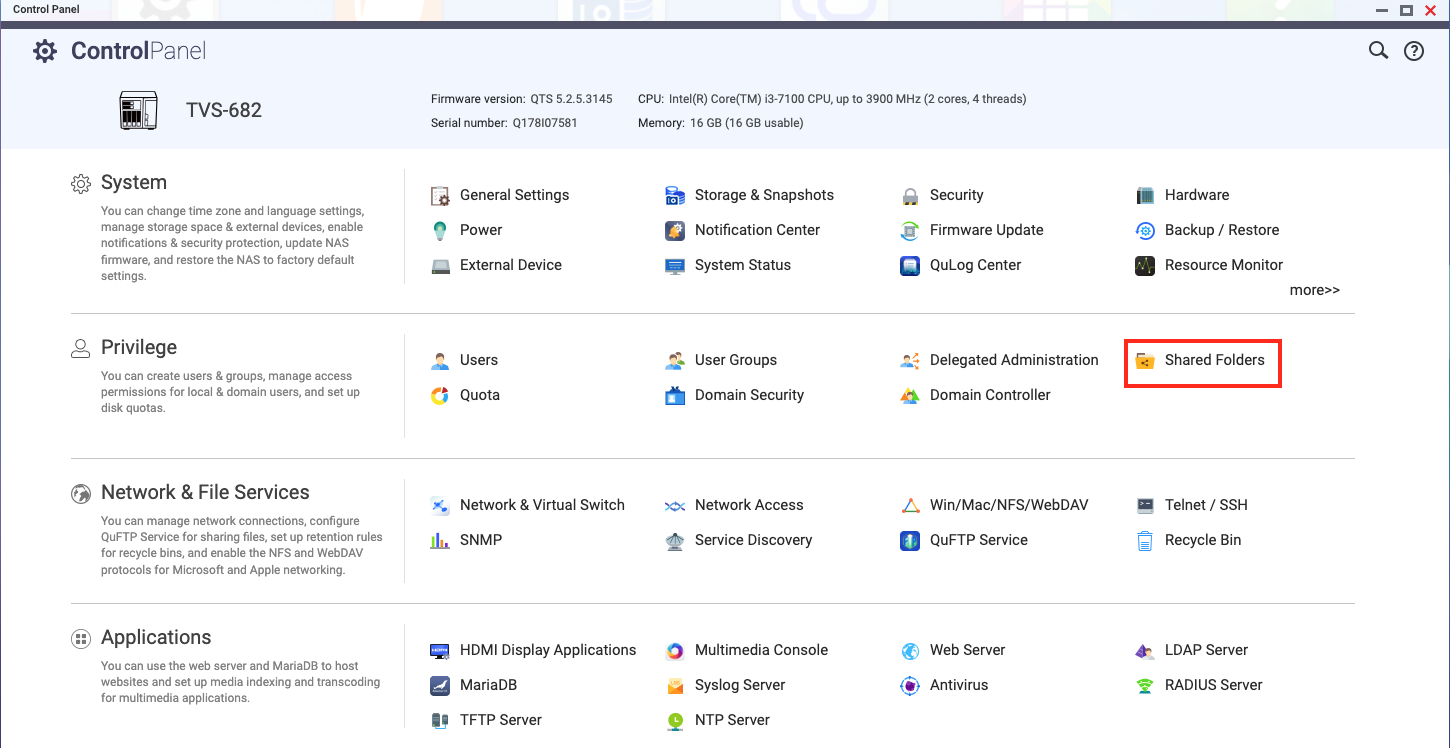
Task: Expand System section with more>> link
Action: point(1314,290)
